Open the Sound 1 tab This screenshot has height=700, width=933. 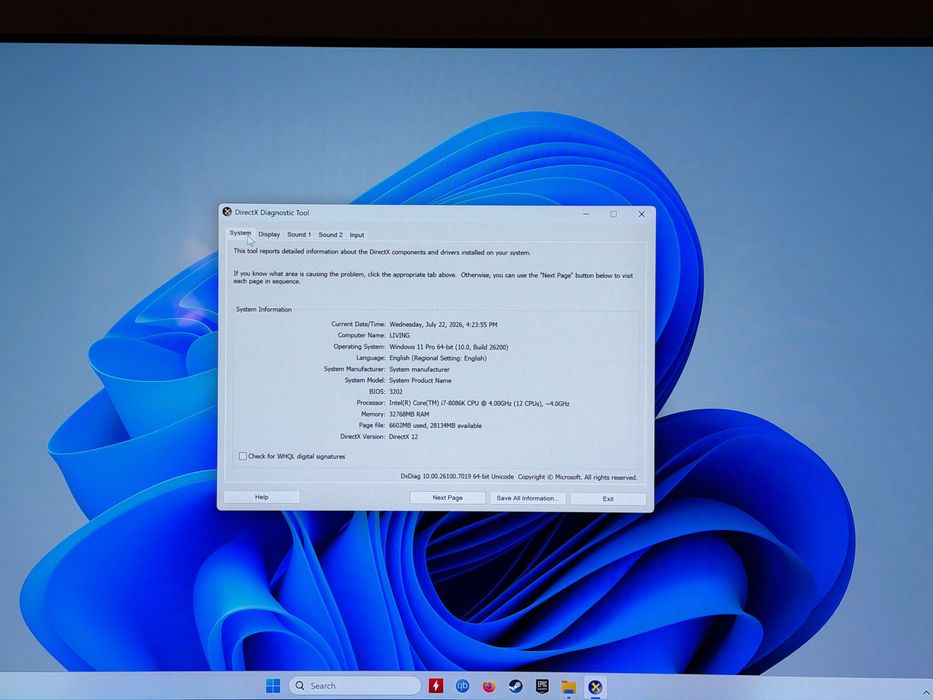point(299,235)
